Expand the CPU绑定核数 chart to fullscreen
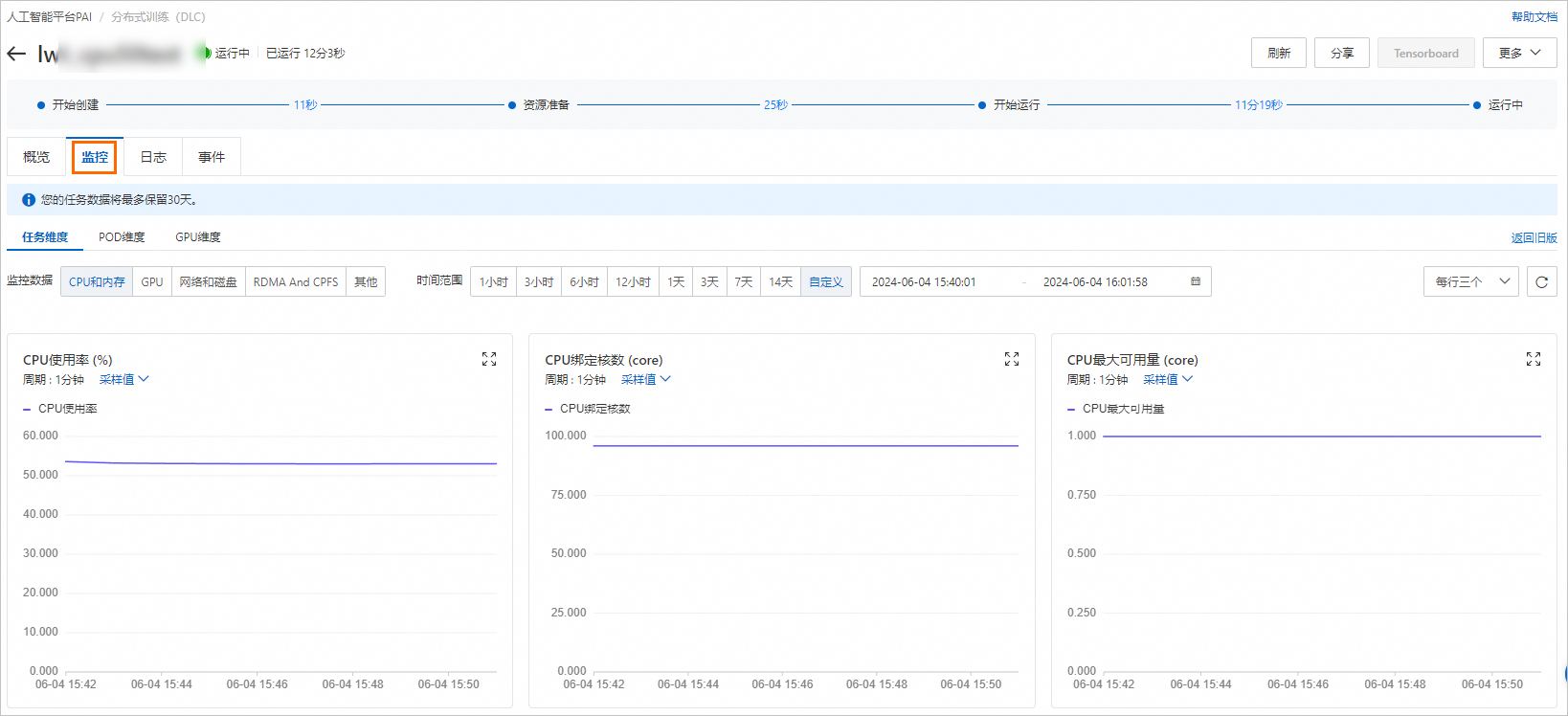 pos(1012,359)
